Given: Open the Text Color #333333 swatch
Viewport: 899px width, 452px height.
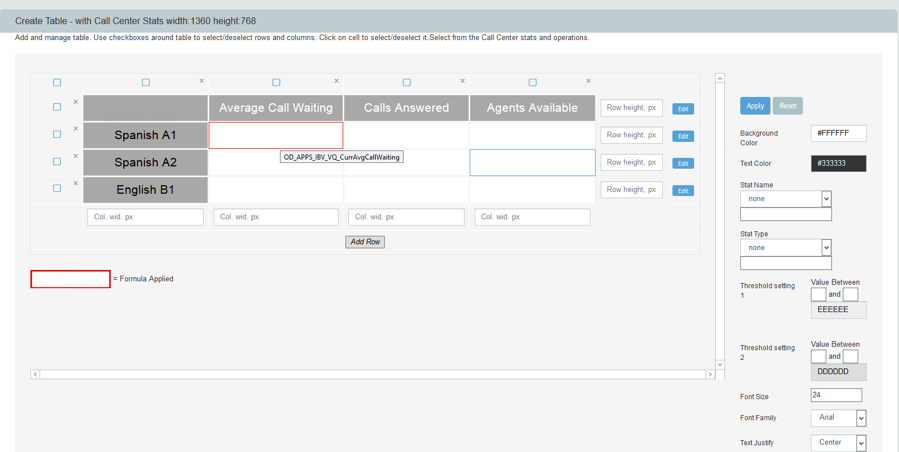Looking at the screenshot, I should pyautogui.click(x=838, y=163).
